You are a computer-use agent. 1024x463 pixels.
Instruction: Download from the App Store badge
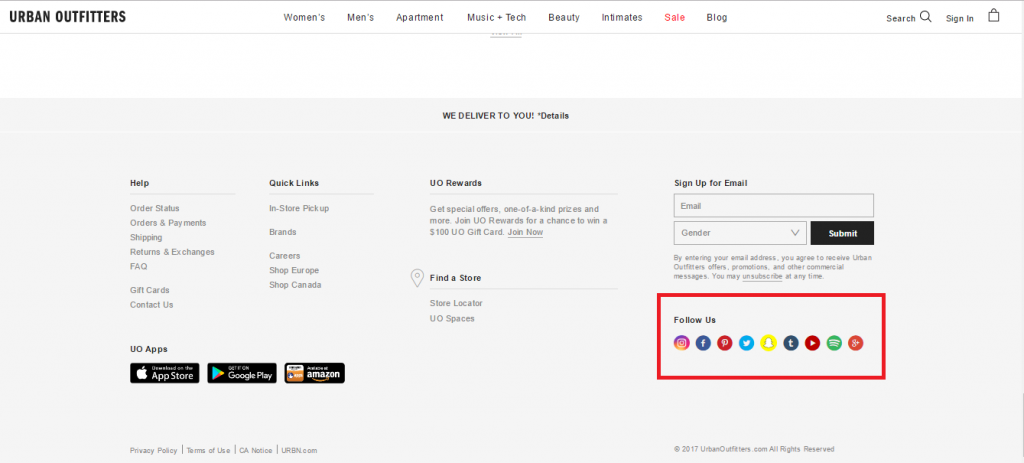click(x=165, y=373)
